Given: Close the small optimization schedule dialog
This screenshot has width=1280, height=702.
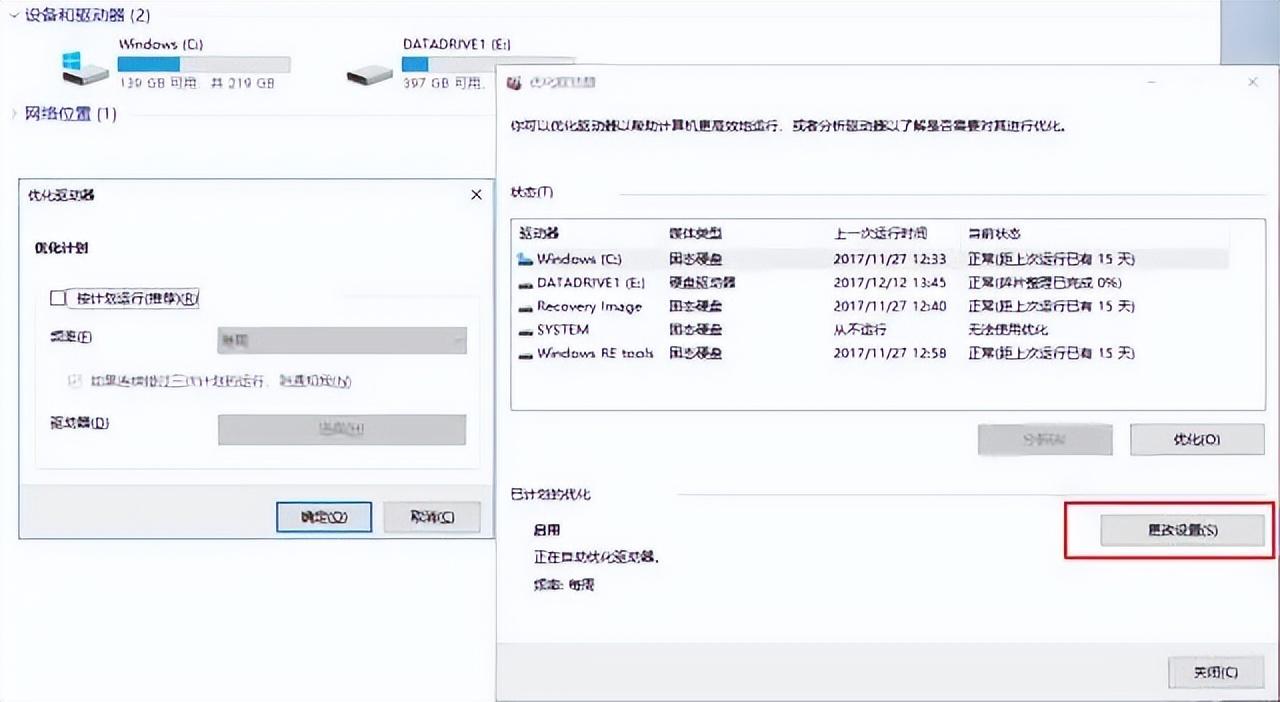Looking at the screenshot, I should 476,195.
